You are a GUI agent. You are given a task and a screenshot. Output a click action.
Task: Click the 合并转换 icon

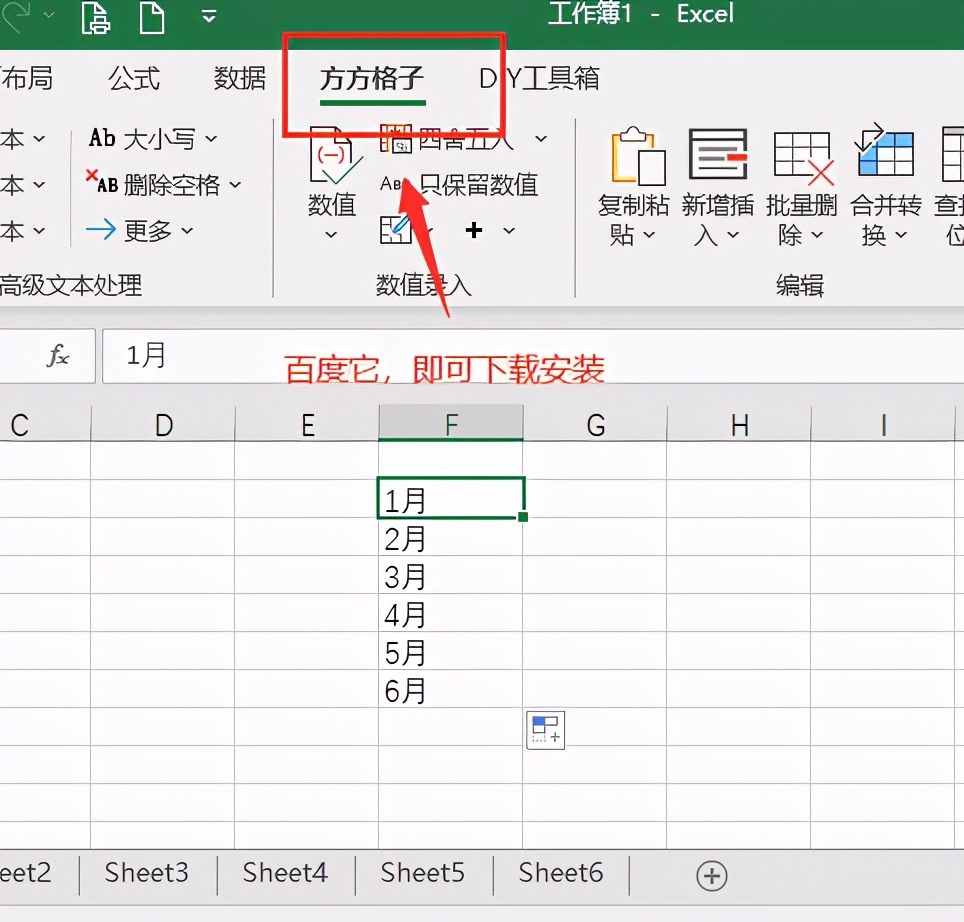point(885,151)
